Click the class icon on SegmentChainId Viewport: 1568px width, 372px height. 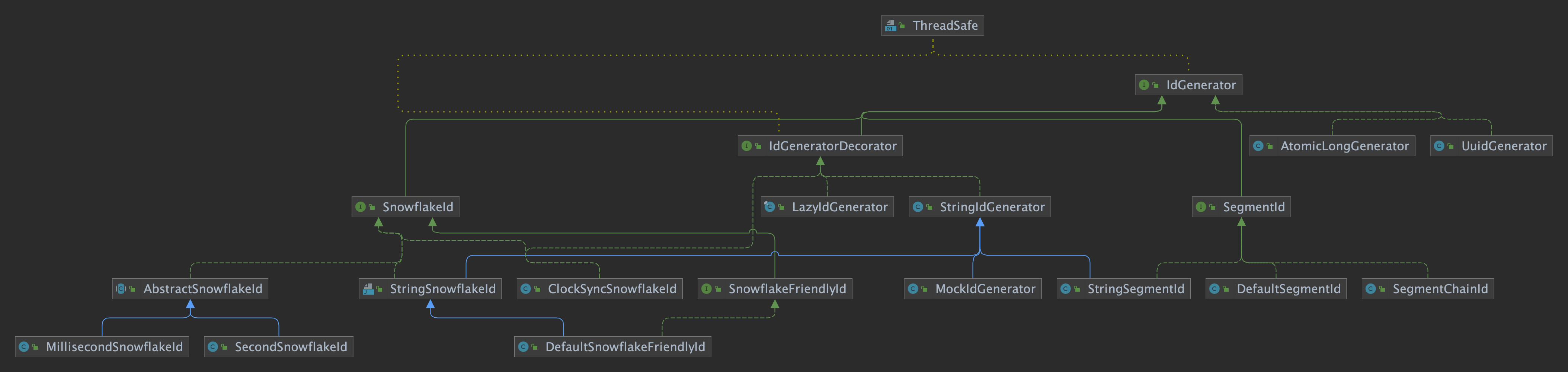pyautogui.click(x=1370, y=289)
